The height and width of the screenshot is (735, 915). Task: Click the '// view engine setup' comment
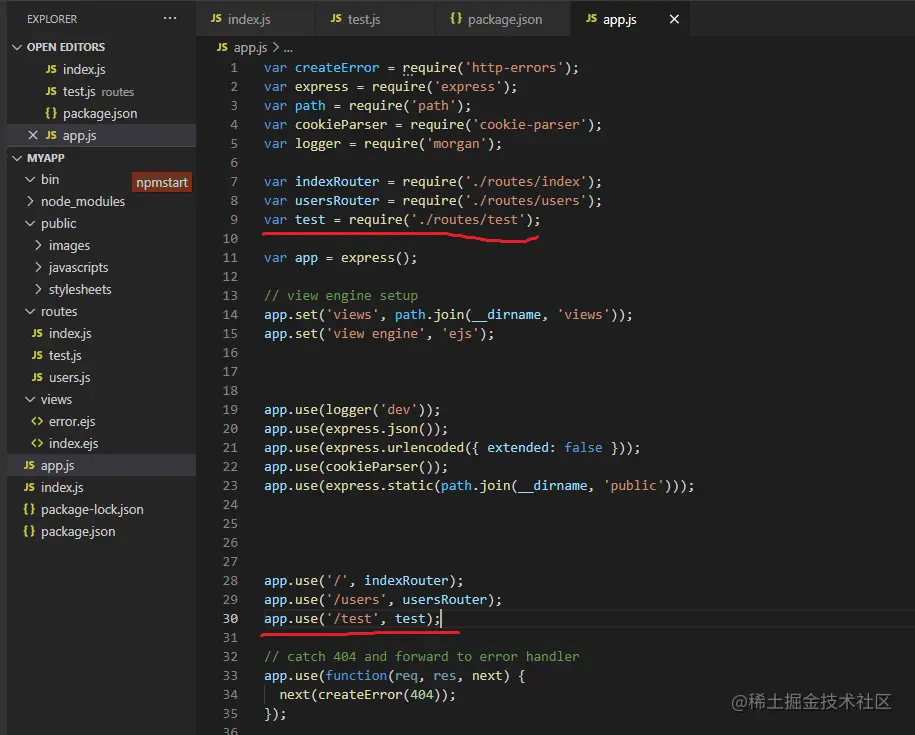point(341,296)
